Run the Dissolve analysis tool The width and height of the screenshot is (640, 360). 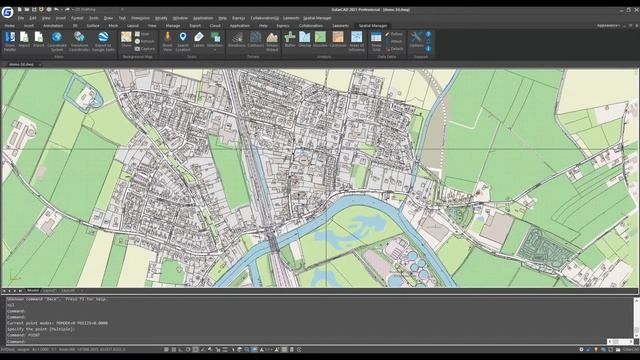tap(320, 40)
